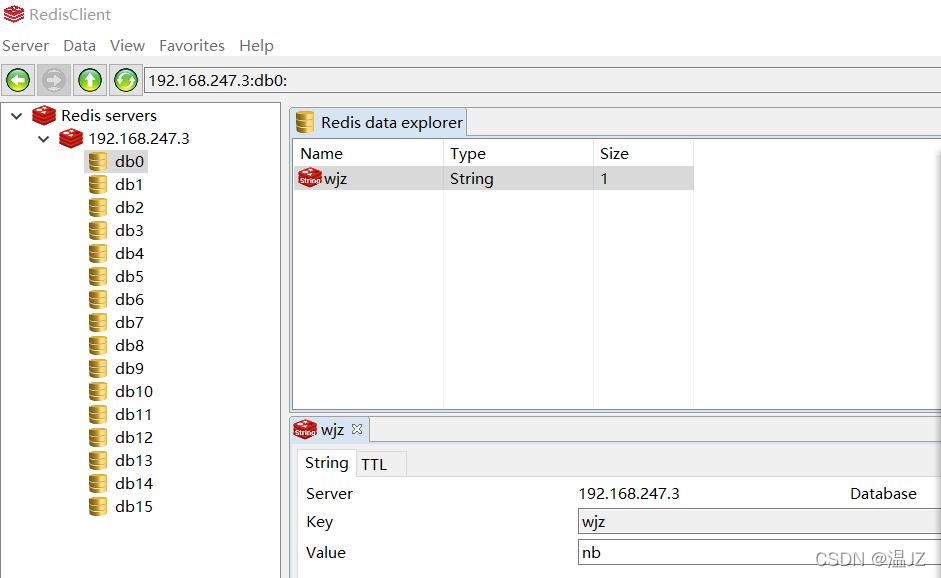Click the db2 database icon

pos(98,207)
